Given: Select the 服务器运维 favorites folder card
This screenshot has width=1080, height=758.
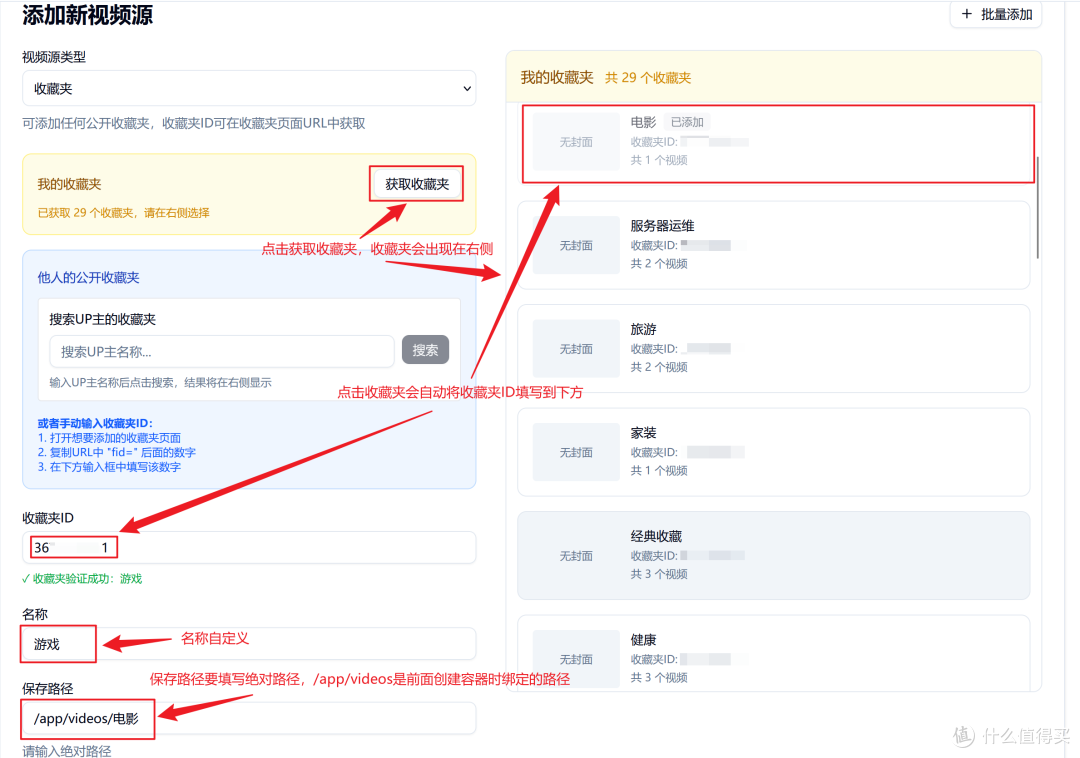Looking at the screenshot, I should [773, 245].
